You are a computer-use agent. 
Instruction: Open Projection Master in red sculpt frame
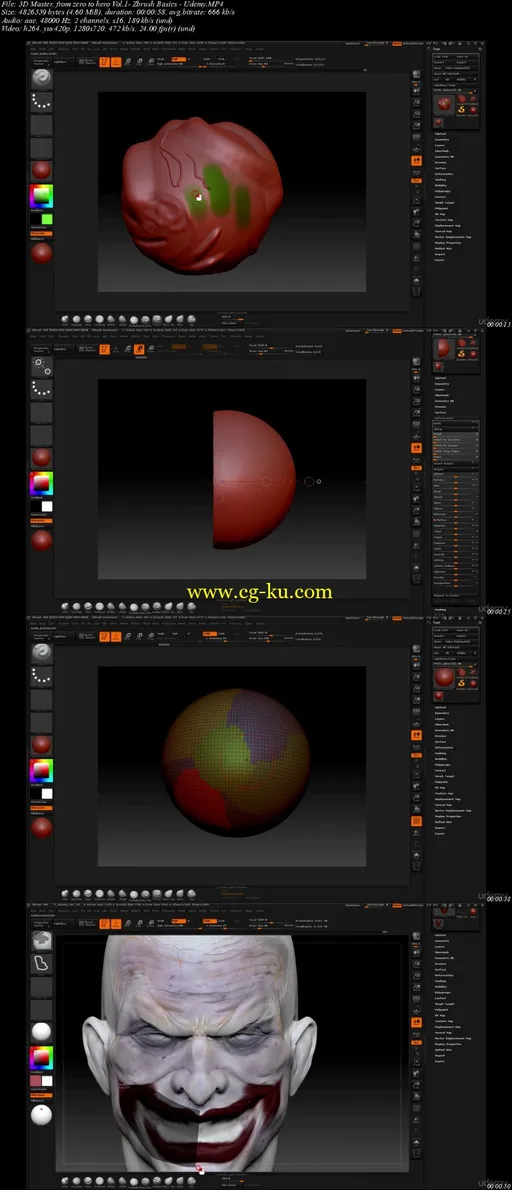41,62
